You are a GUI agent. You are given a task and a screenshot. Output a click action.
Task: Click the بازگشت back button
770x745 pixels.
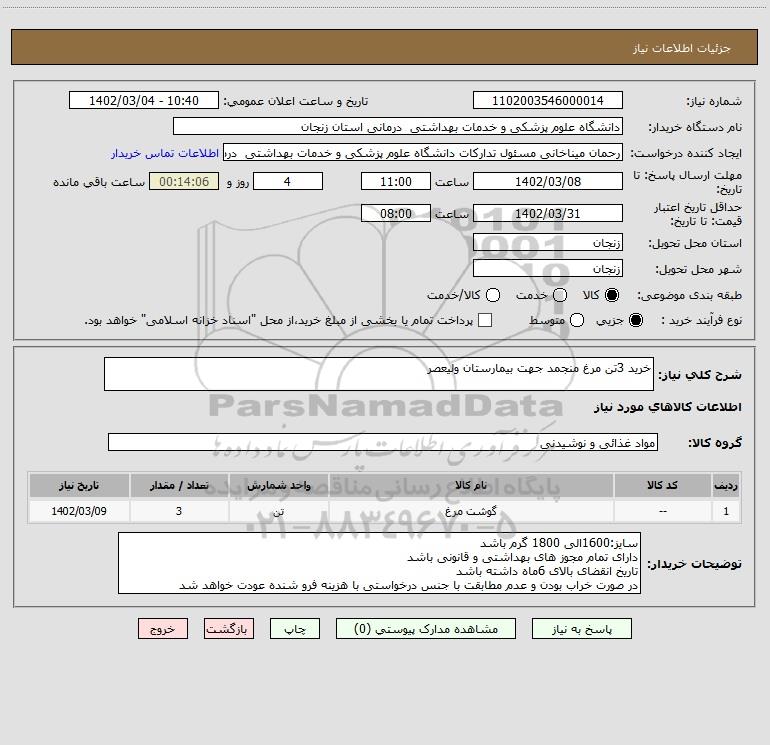click(229, 629)
